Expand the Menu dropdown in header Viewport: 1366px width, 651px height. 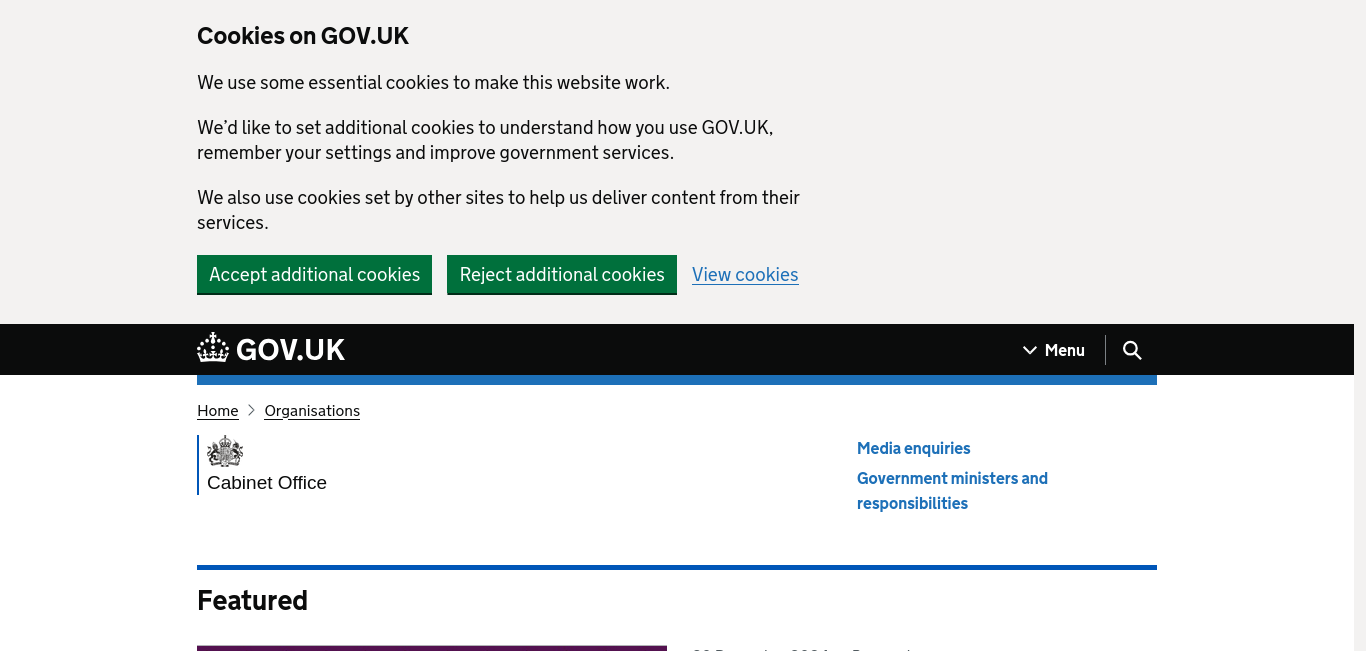[x=1054, y=350]
